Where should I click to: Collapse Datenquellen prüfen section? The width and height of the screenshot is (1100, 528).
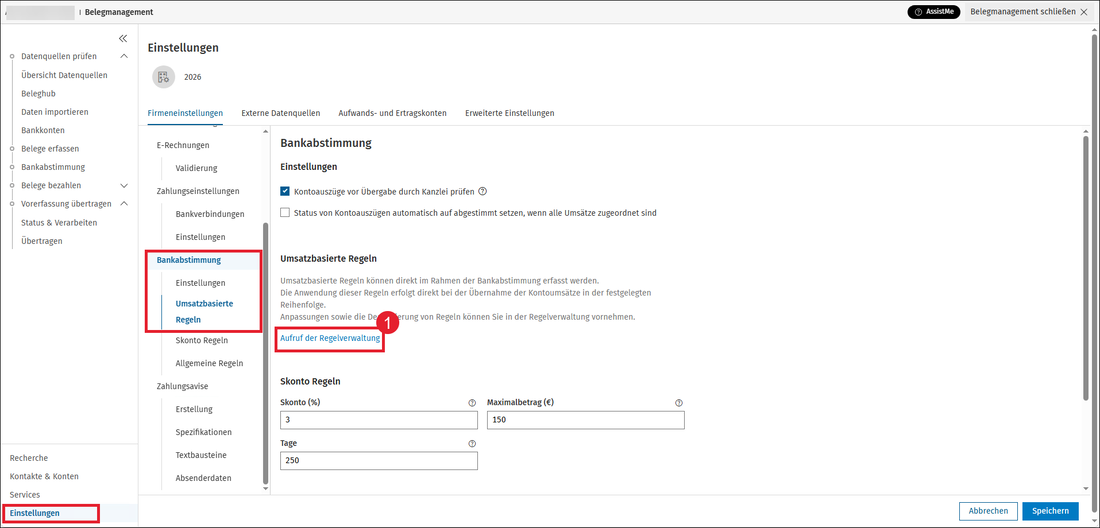(x=124, y=56)
